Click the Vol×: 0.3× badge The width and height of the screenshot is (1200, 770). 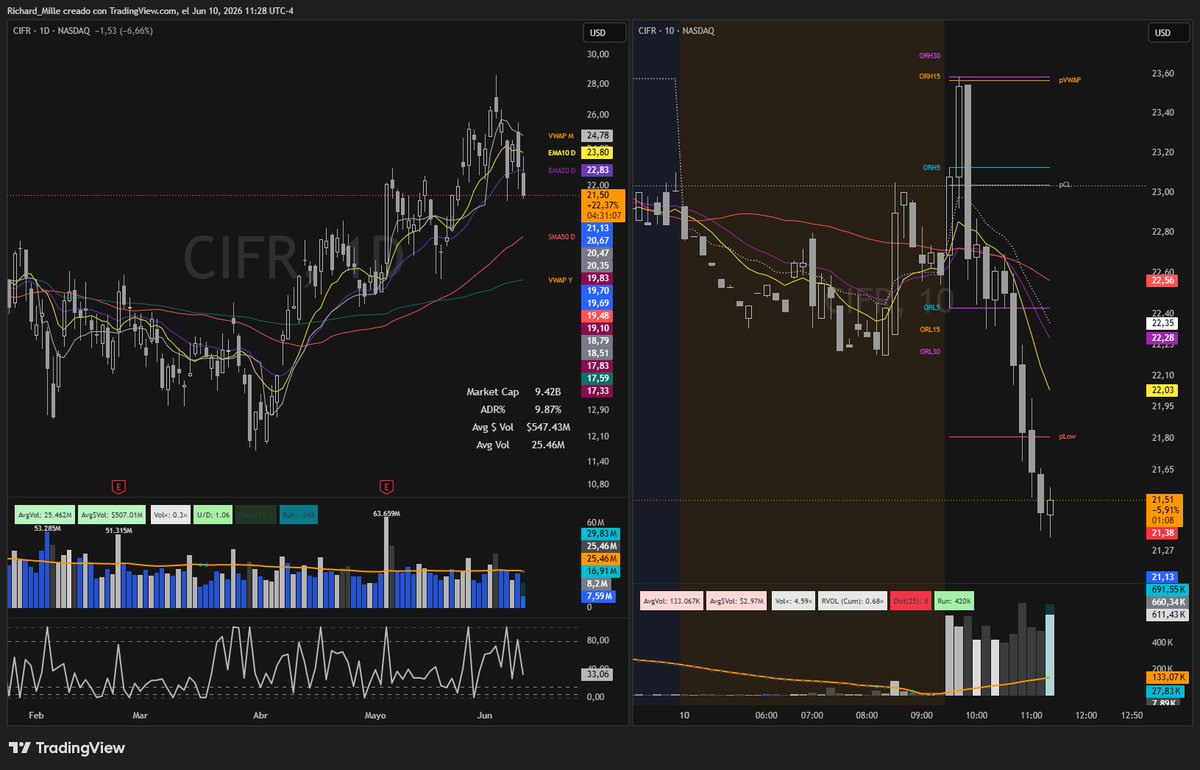[x=169, y=514]
